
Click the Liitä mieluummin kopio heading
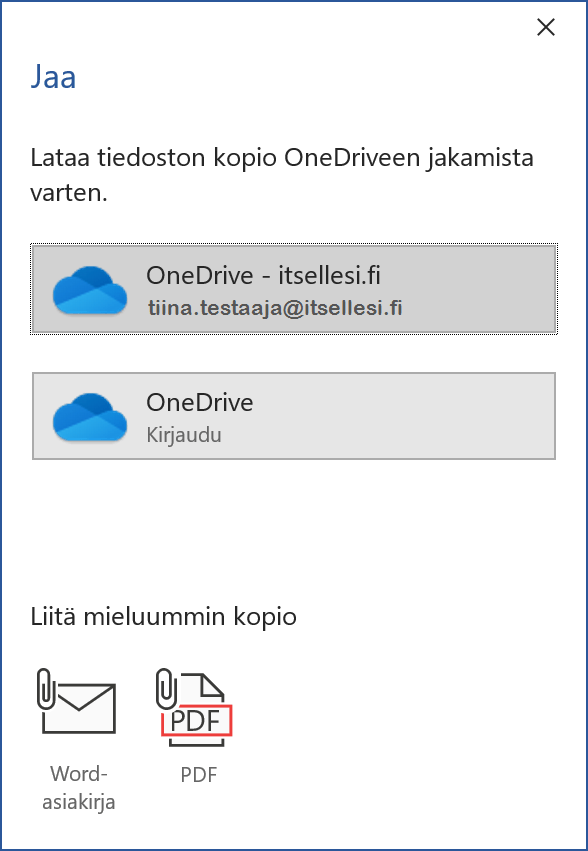[163, 617]
